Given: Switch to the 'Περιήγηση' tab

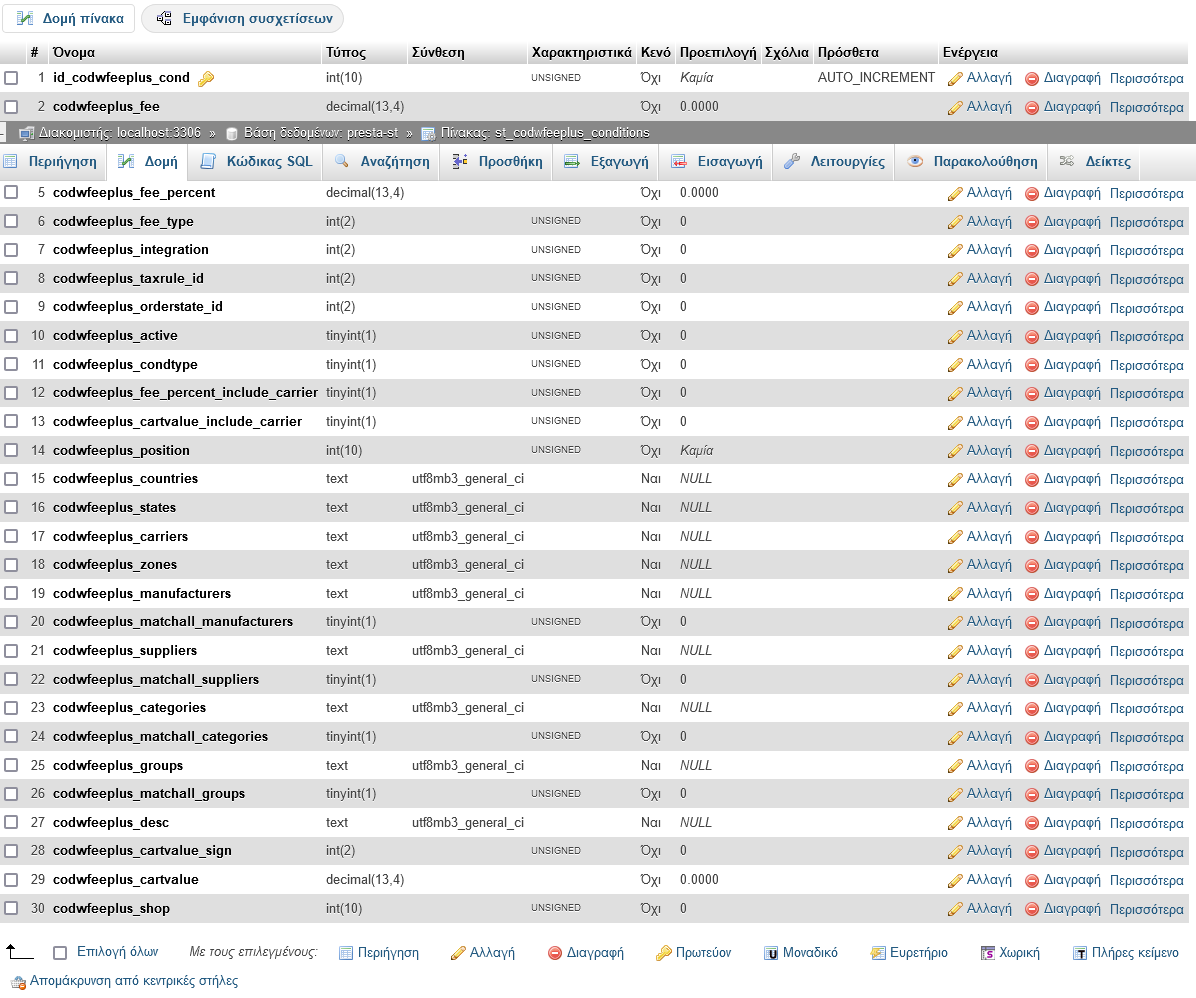Looking at the screenshot, I should click(x=50, y=162).
